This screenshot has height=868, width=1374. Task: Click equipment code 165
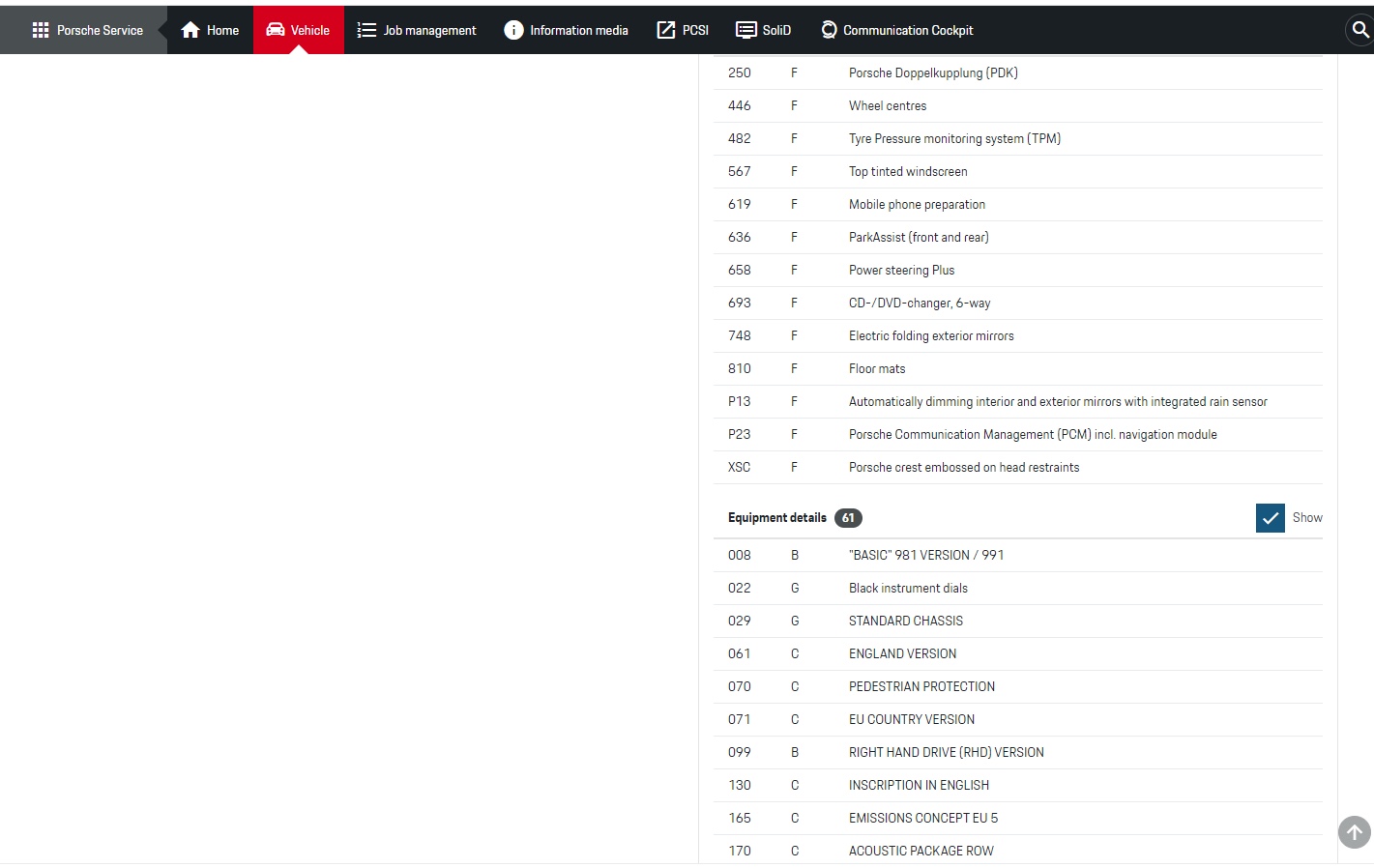pyautogui.click(x=740, y=818)
